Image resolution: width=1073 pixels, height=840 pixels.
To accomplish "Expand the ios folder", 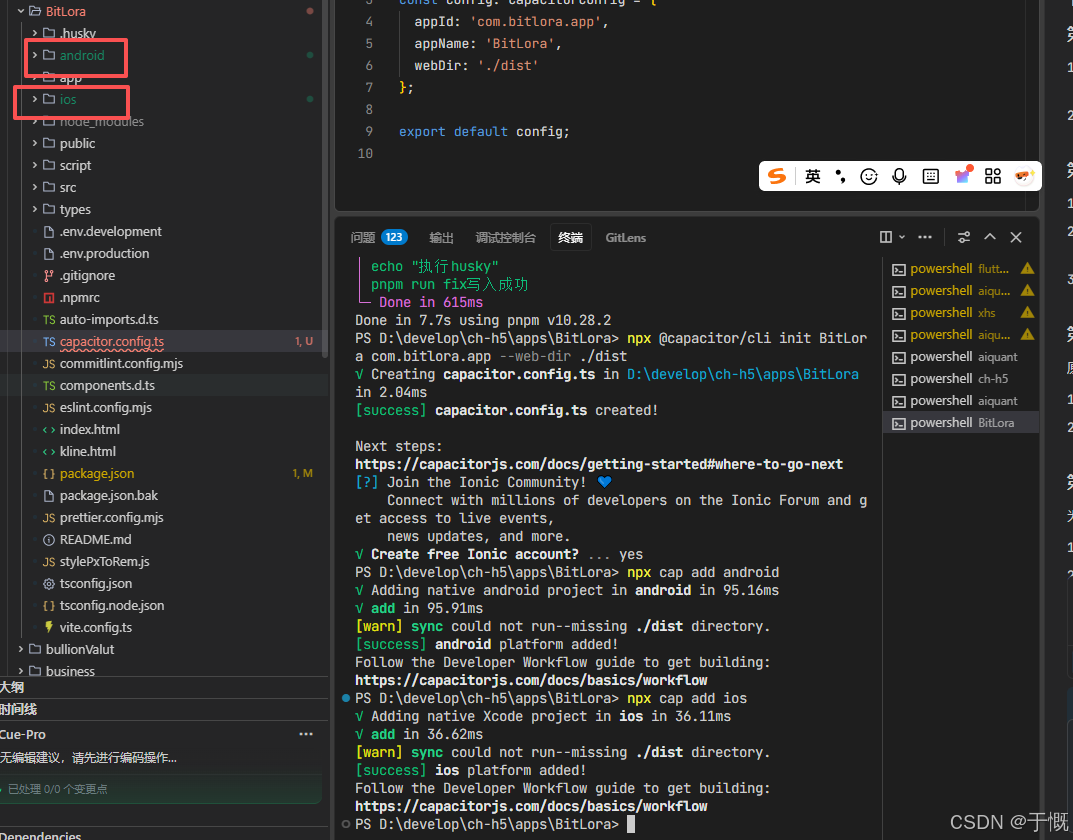I will coord(35,99).
